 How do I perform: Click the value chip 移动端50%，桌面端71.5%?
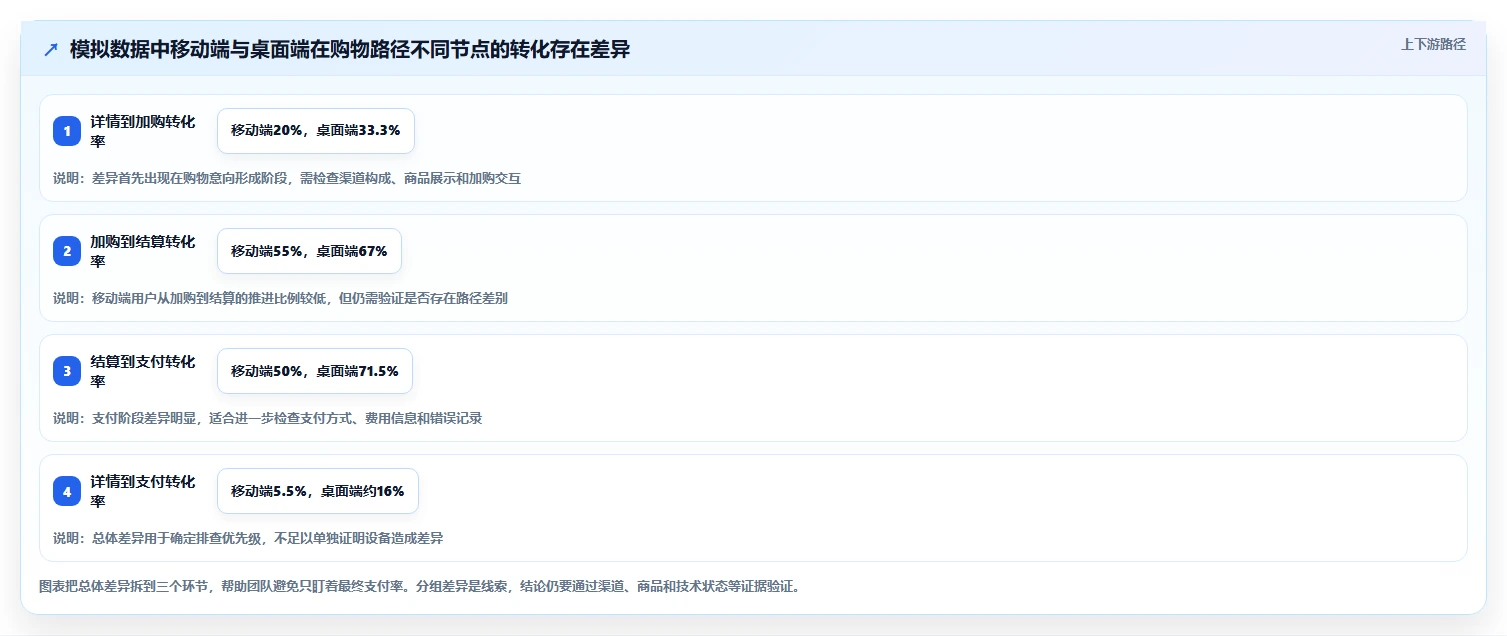[315, 371]
